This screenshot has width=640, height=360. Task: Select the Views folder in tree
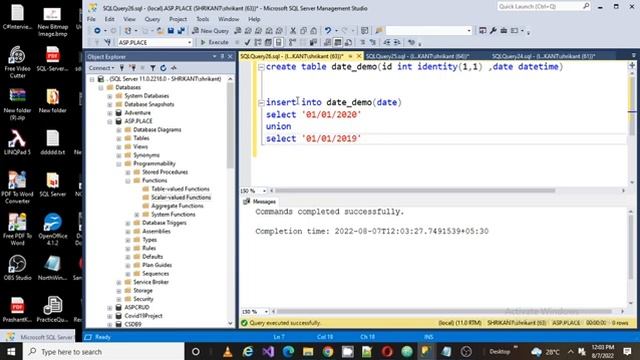pos(140,147)
